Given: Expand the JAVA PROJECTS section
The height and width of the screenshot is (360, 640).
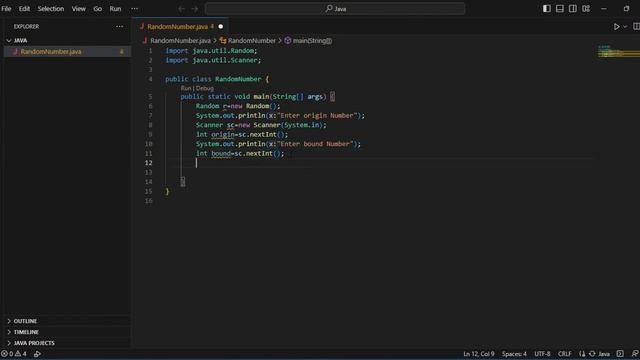Looking at the screenshot, I should point(67,343).
